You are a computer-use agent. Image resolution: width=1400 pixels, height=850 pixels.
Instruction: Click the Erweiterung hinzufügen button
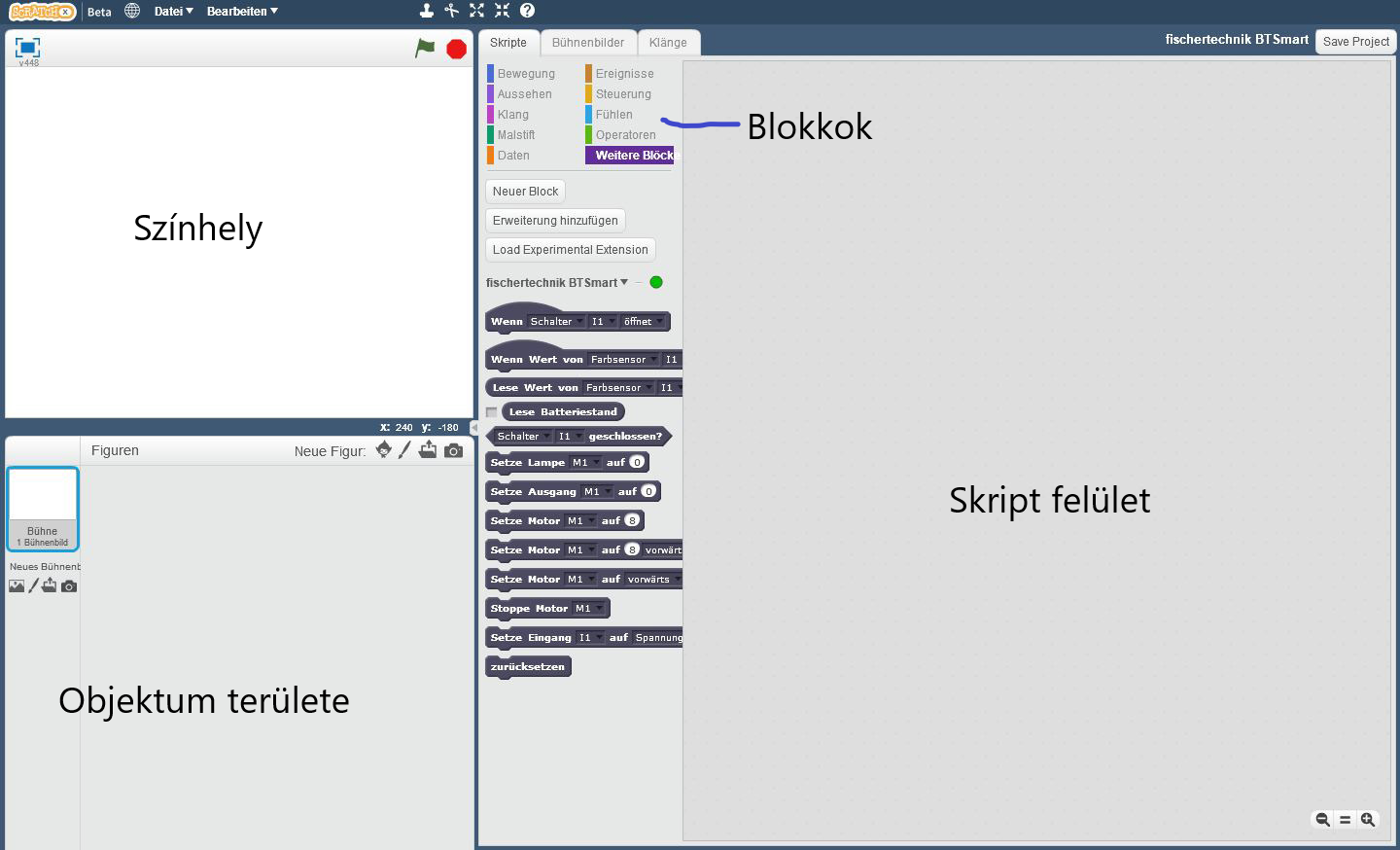[555, 221]
